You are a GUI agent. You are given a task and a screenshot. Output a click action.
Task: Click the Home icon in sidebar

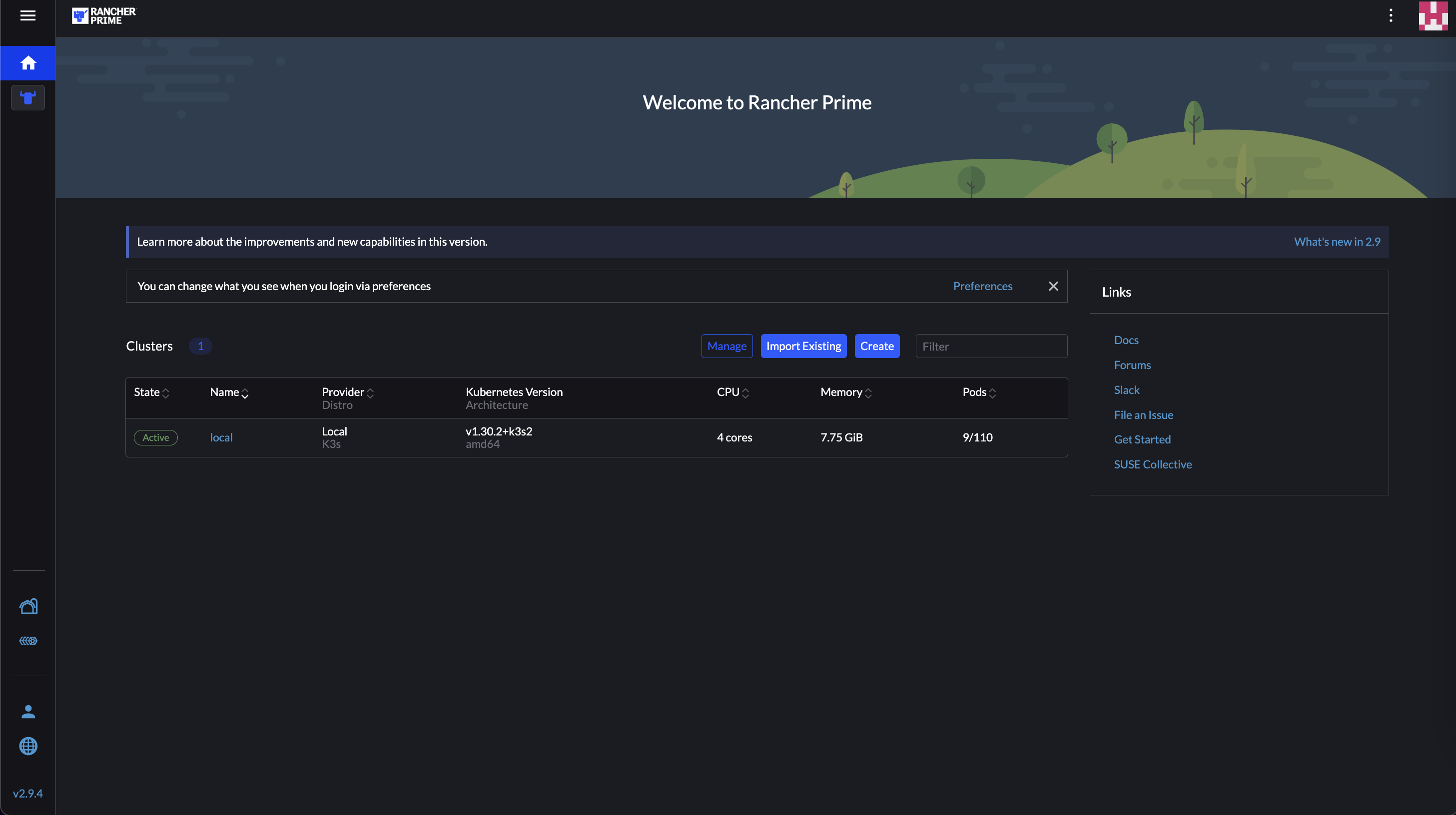pos(27,63)
